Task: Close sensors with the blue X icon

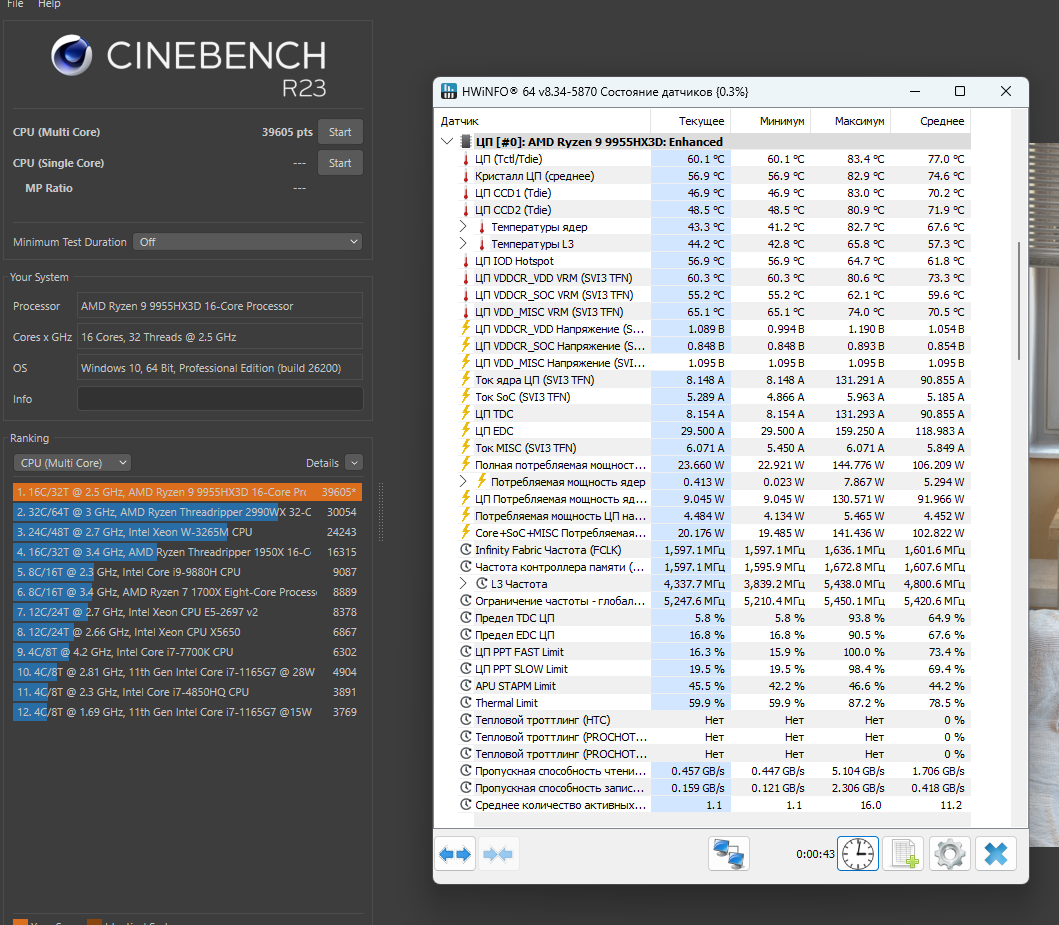Action: (995, 854)
